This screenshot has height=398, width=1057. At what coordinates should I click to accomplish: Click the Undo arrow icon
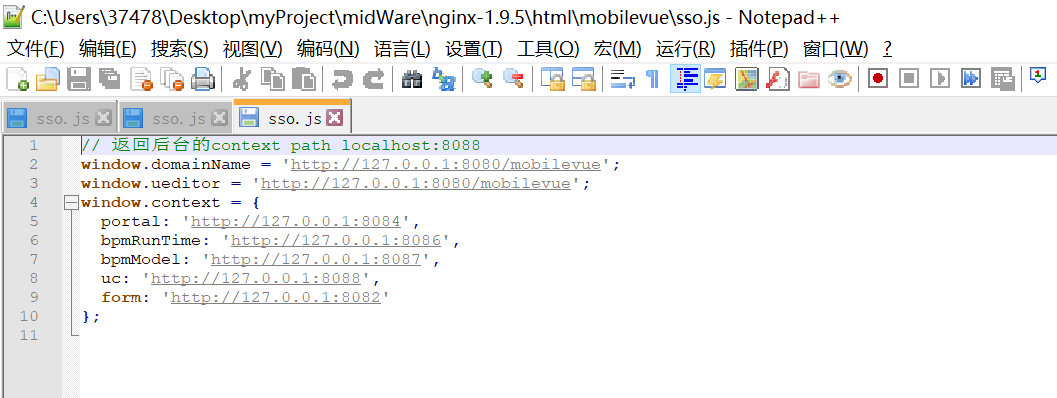coord(342,79)
